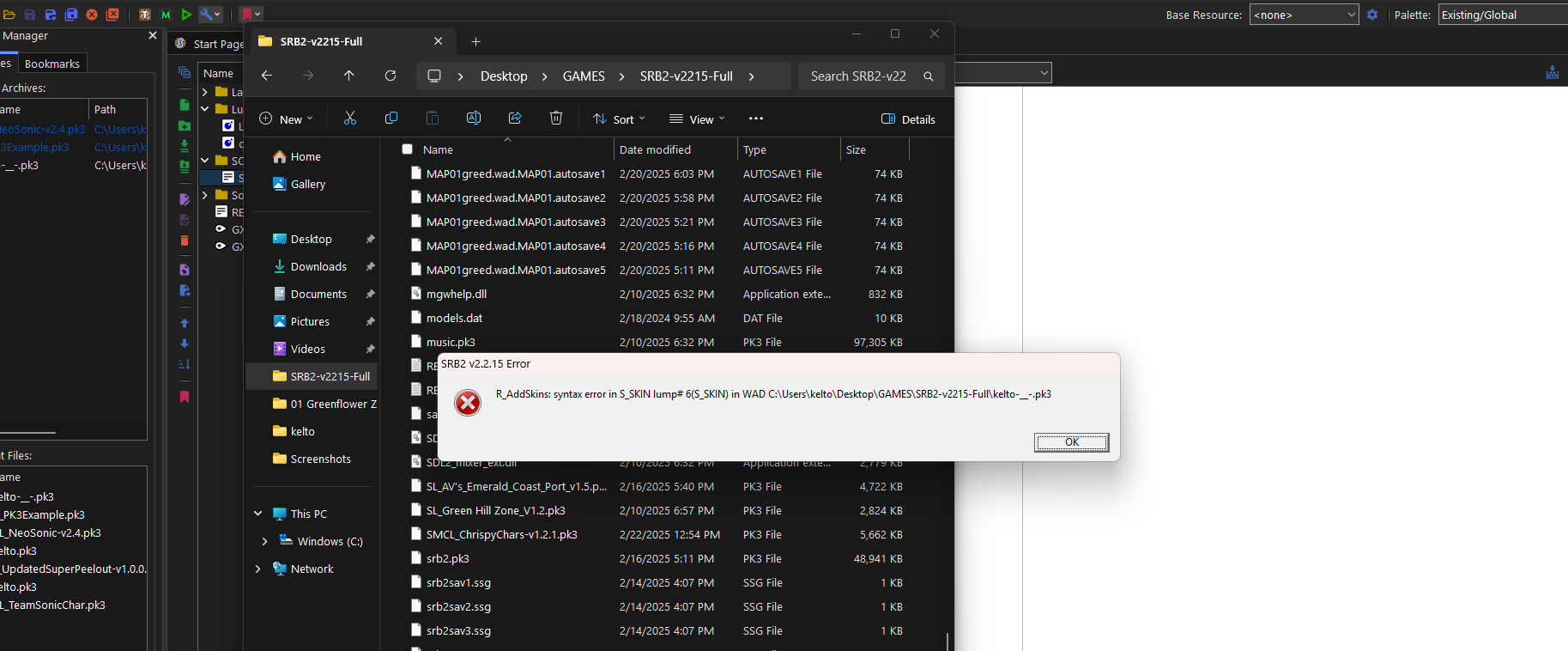The width and height of the screenshot is (1568, 651).
Task: Click the green New Directory icon
Action: (x=185, y=125)
